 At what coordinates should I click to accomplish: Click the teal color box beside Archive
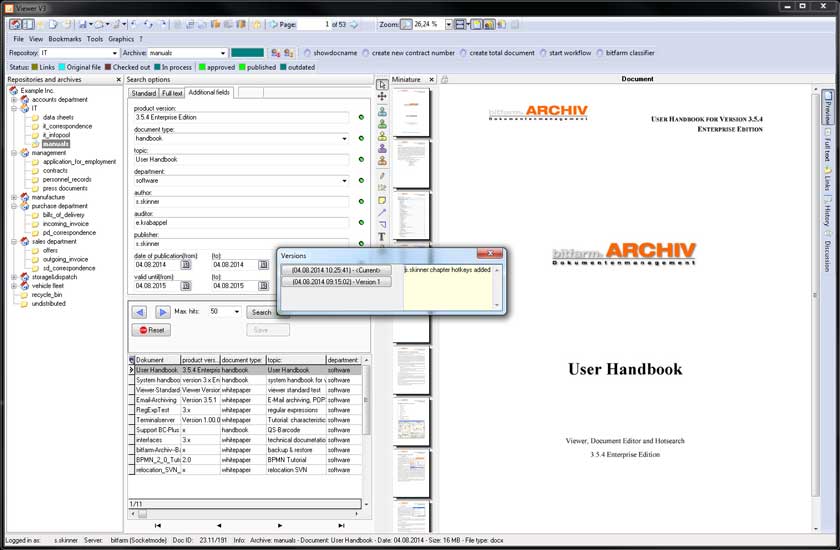coord(247,53)
